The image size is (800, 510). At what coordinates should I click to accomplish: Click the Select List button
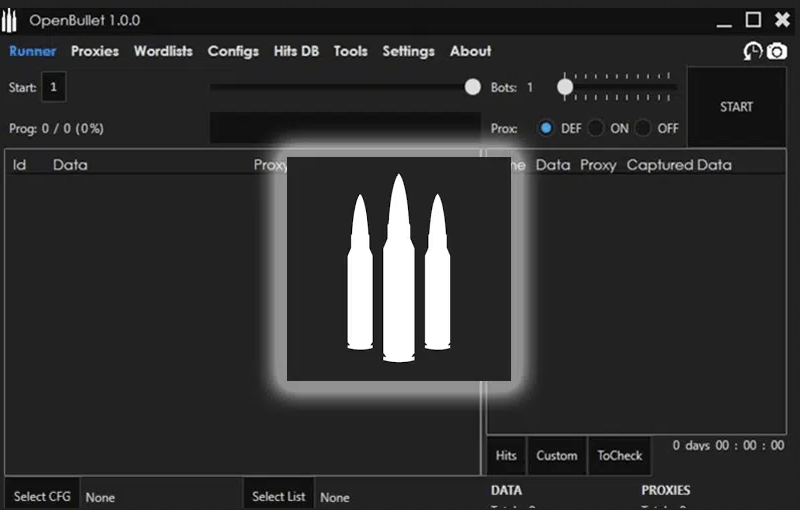[279, 496]
